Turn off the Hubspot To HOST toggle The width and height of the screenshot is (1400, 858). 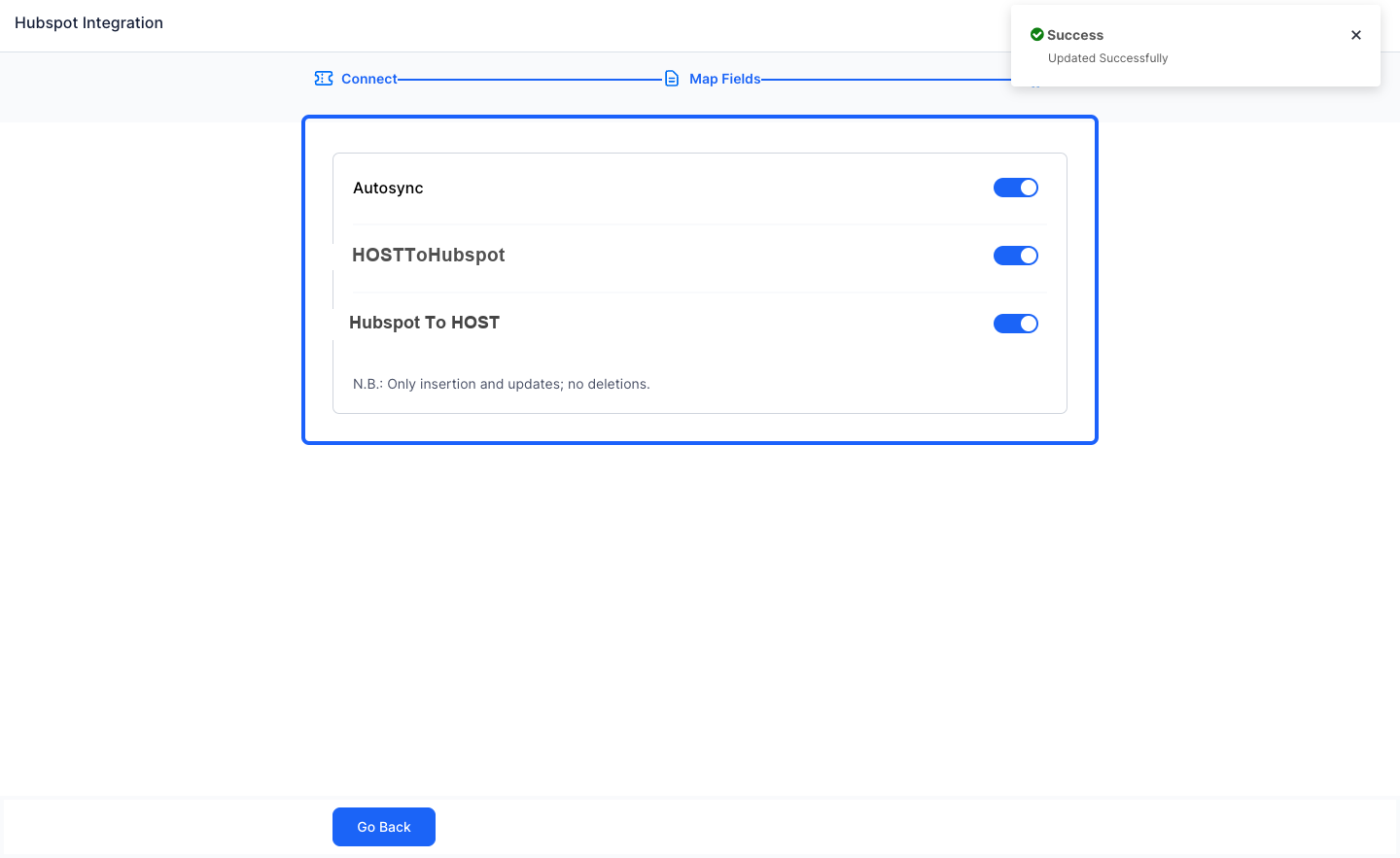(x=1016, y=324)
